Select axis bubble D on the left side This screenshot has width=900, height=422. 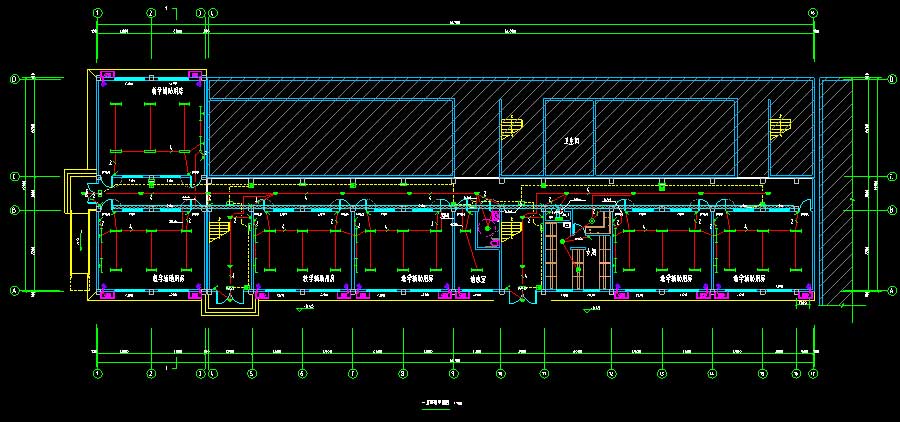pyautogui.click(x=14, y=79)
